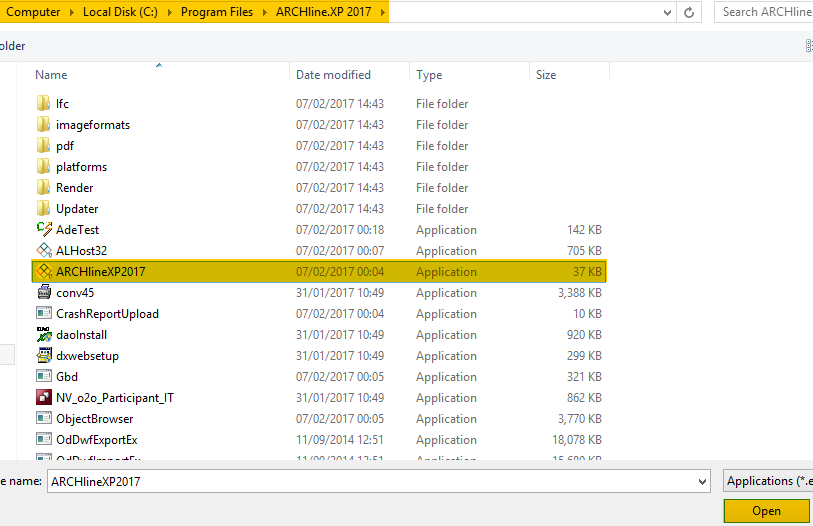Click the Render folder icon
Viewport: 813px width, 526px height.
point(44,187)
